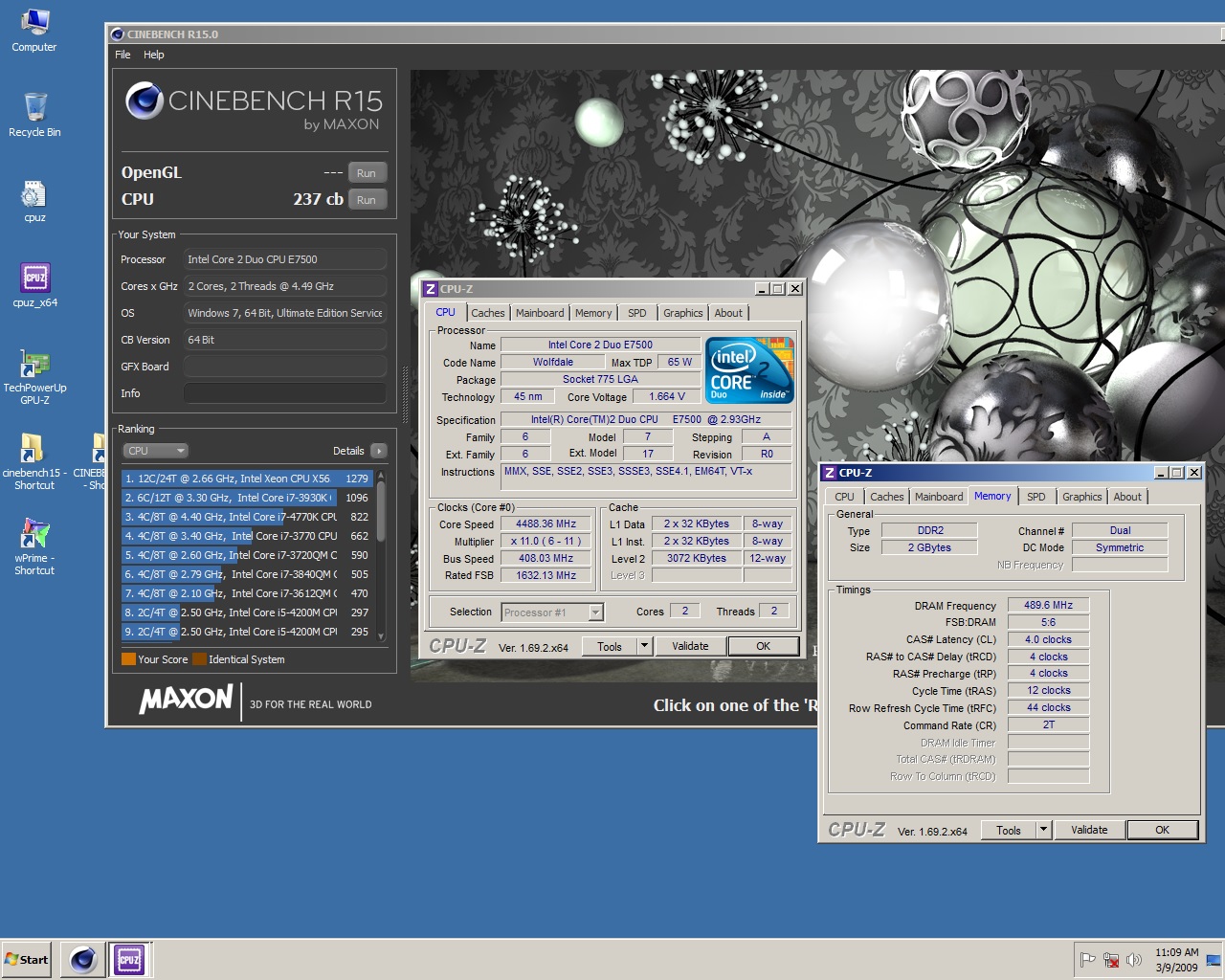The height and width of the screenshot is (980, 1225).
Task: Click the Details label in ranking panel
Action: pos(348,451)
